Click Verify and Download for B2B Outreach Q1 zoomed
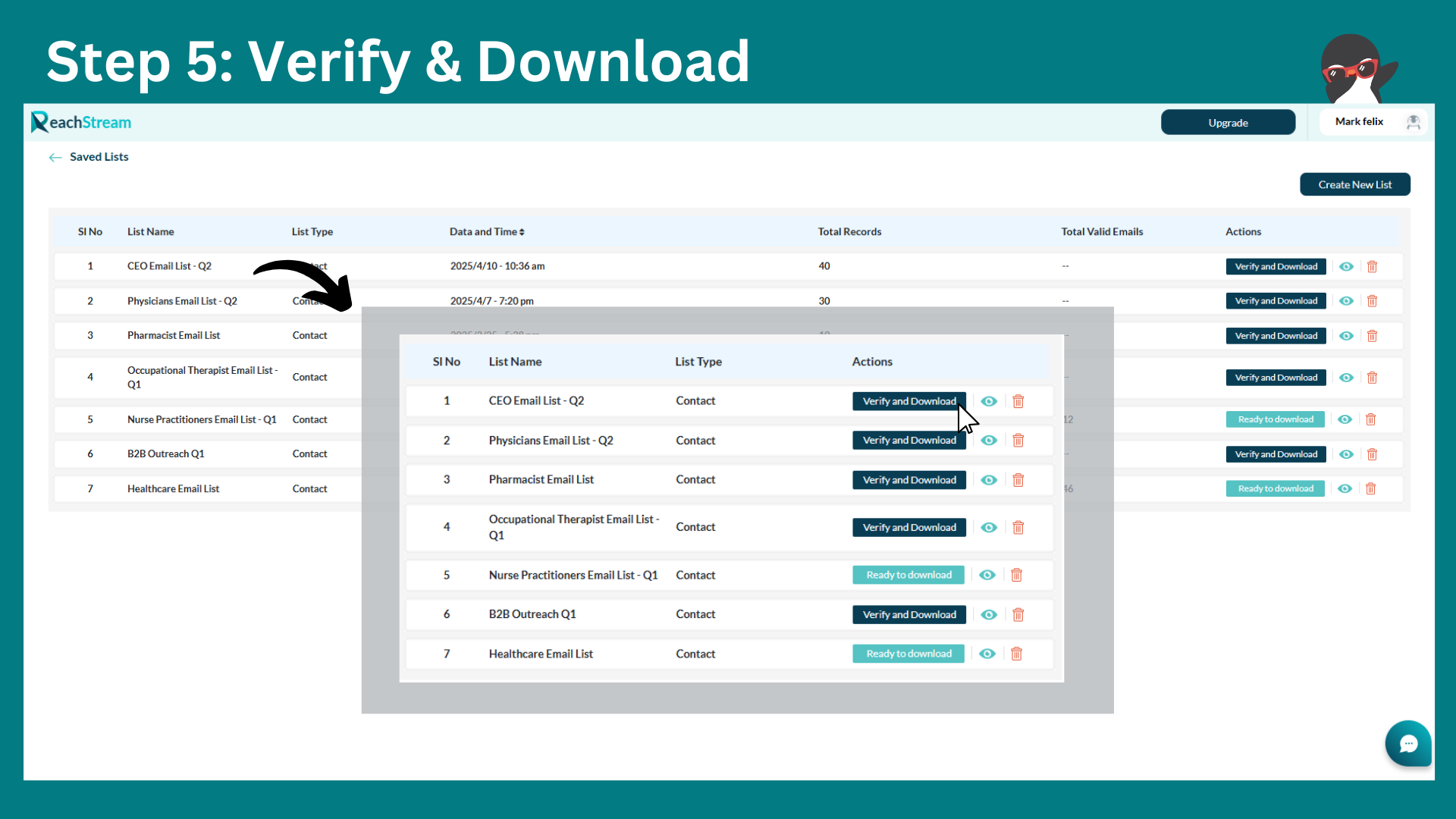The width and height of the screenshot is (1456, 819). pyautogui.click(x=908, y=615)
